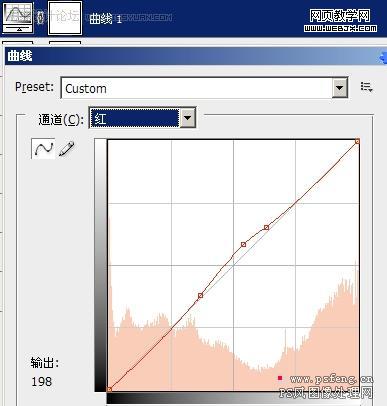Screen dimensions: 387x406
Task: Click the 输出 label
Action: [x=44, y=362]
